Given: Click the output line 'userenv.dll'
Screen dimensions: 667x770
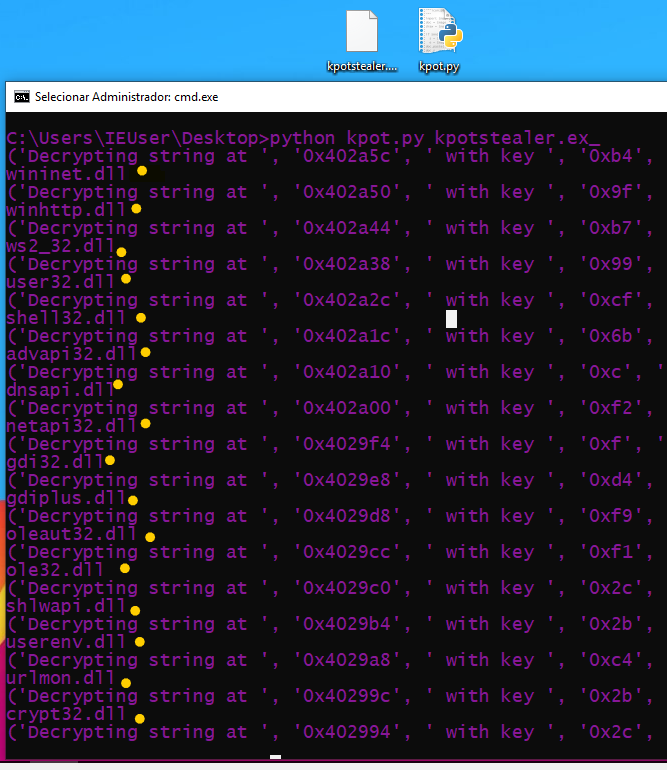Looking at the screenshot, I should tap(65, 642).
